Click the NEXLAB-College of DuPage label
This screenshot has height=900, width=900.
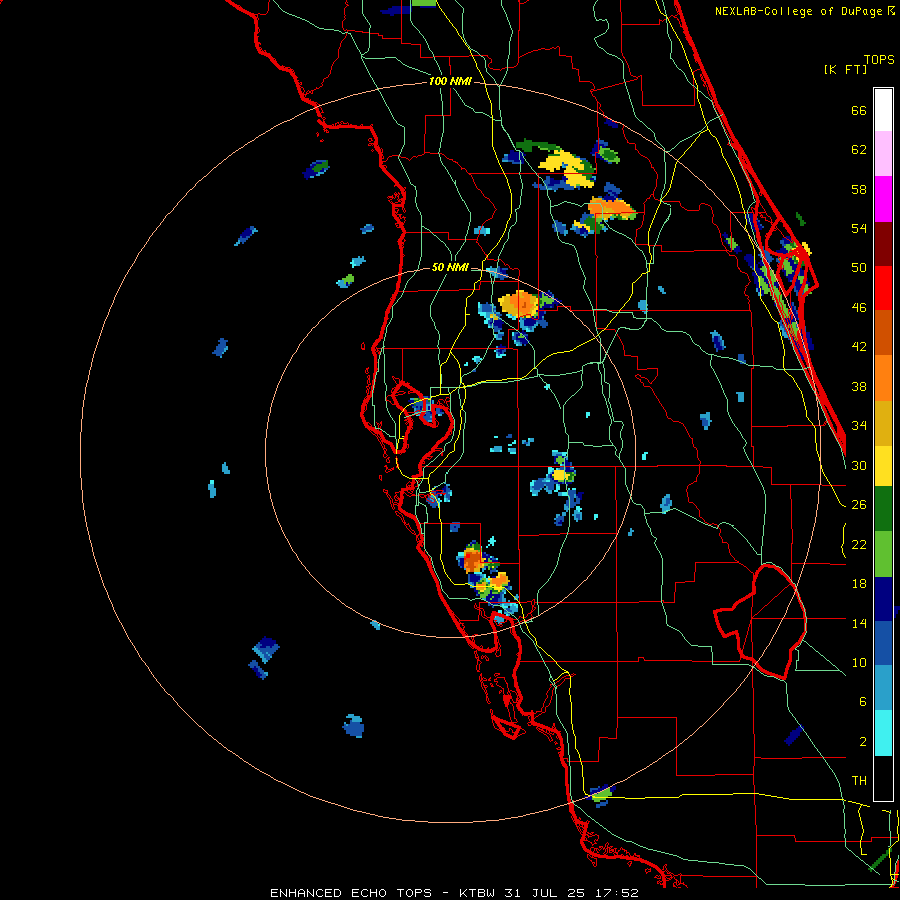[798, 11]
